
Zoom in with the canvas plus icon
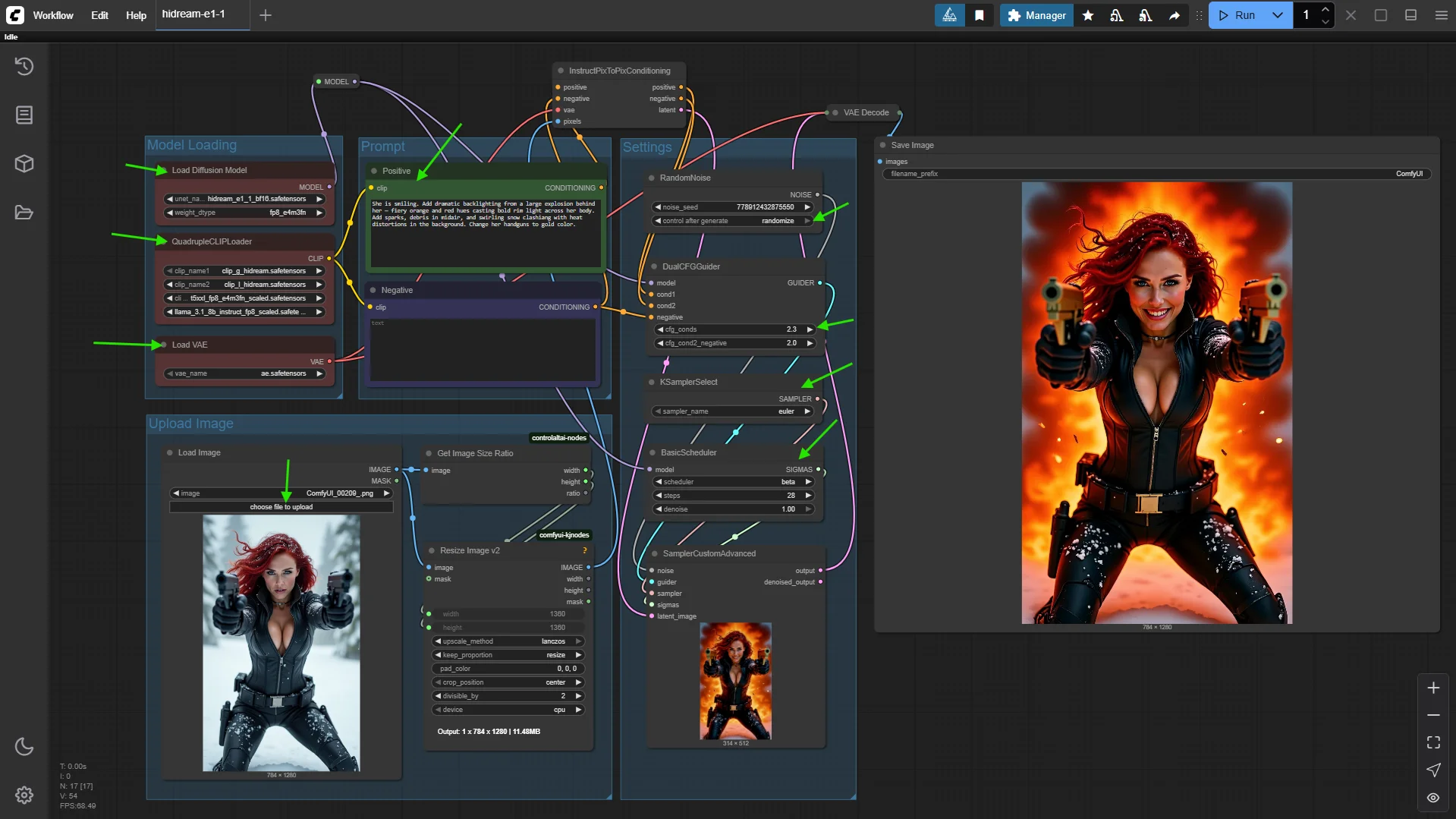[x=1433, y=688]
